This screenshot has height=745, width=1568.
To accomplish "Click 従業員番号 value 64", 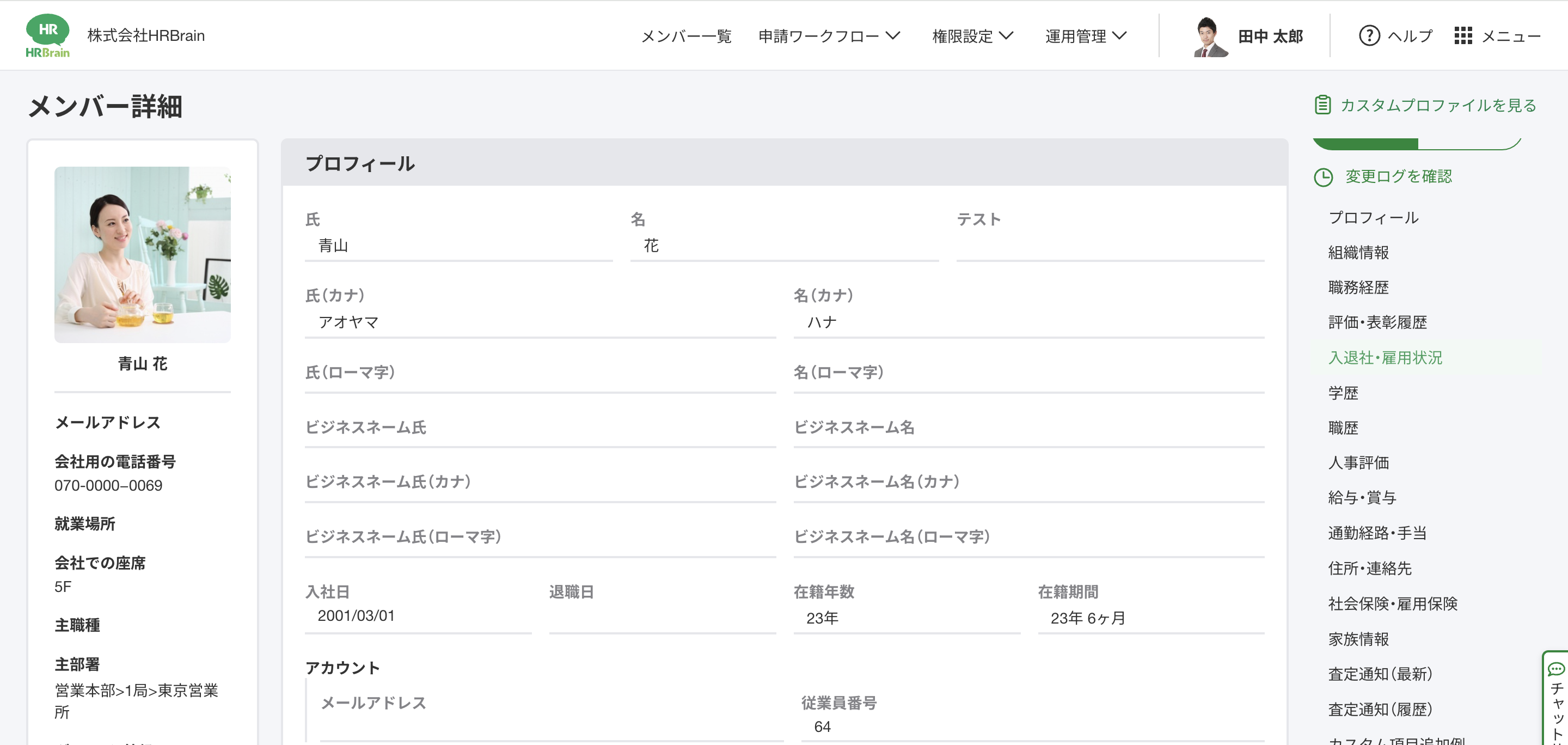I will pyautogui.click(x=822, y=726).
